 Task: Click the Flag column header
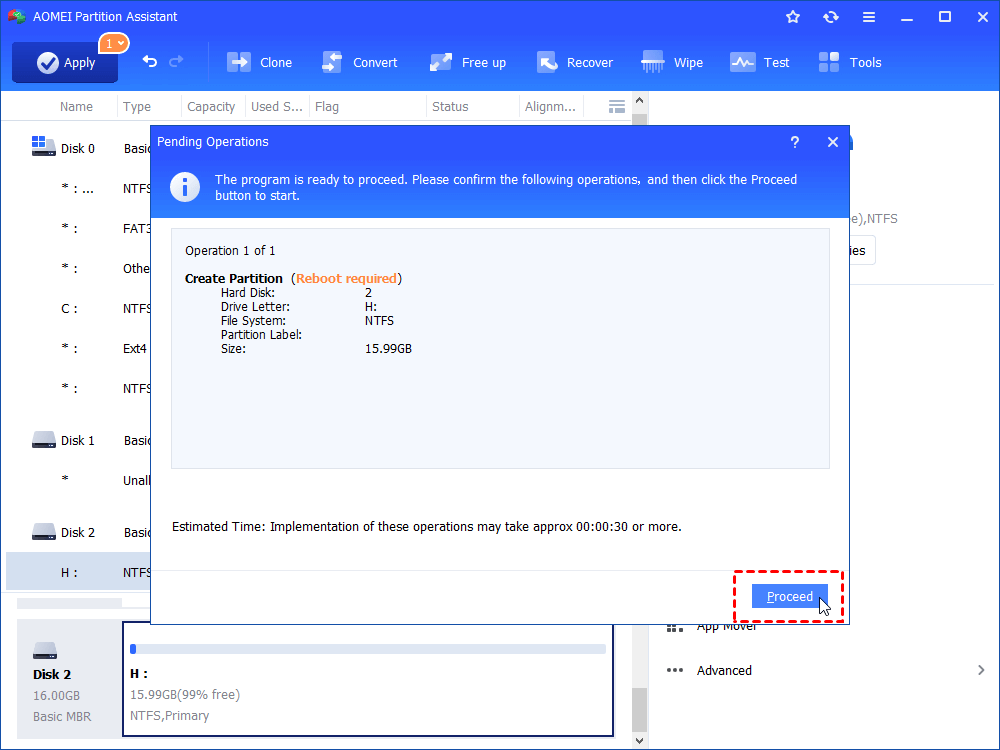click(x=327, y=107)
